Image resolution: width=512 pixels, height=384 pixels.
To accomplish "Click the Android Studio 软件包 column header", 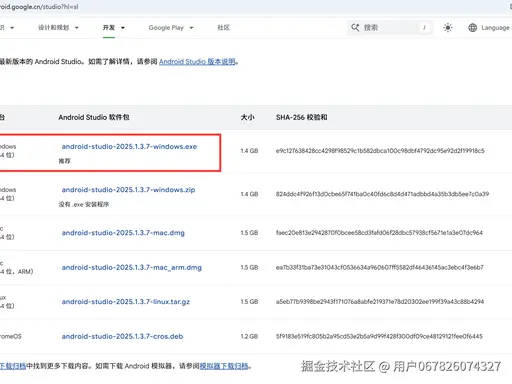I will tap(94, 117).
